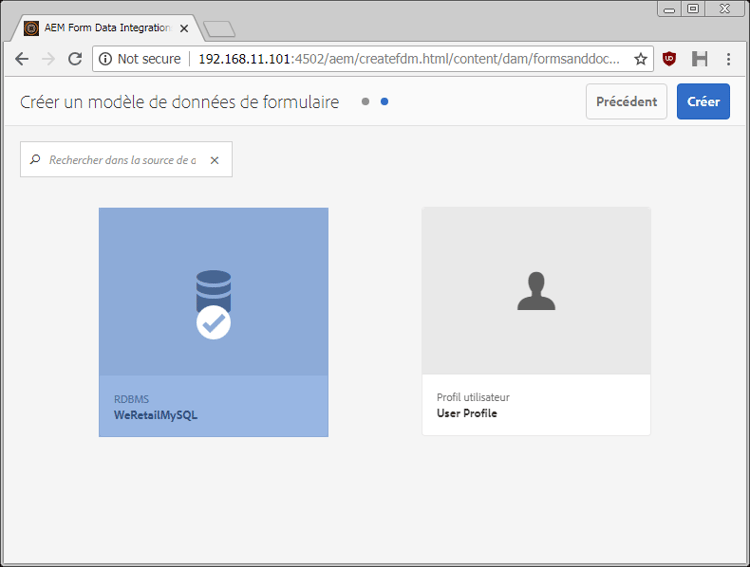Screen dimensions: 750x567
Task: Click the H extension icon in toolbar
Action: coord(699,59)
